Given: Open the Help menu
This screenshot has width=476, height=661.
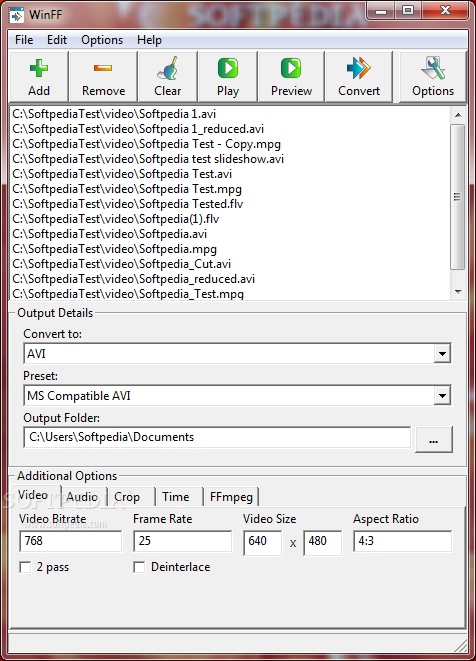Looking at the screenshot, I should [x=149, y=40].
